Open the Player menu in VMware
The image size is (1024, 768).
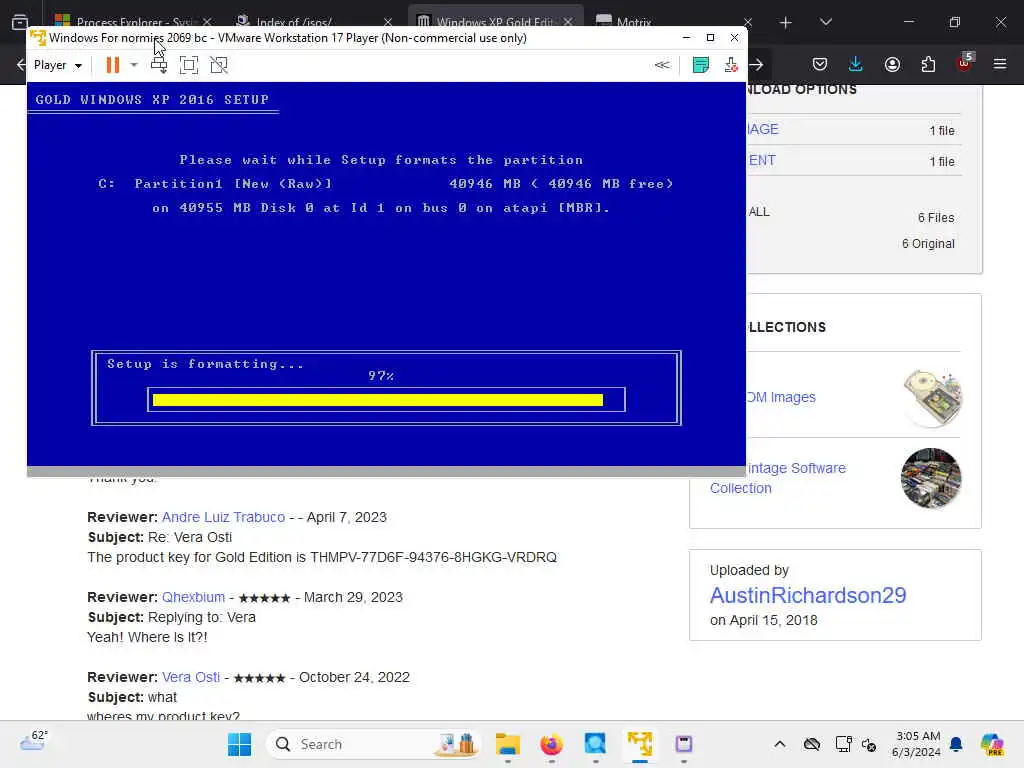[x=57, y=65]
